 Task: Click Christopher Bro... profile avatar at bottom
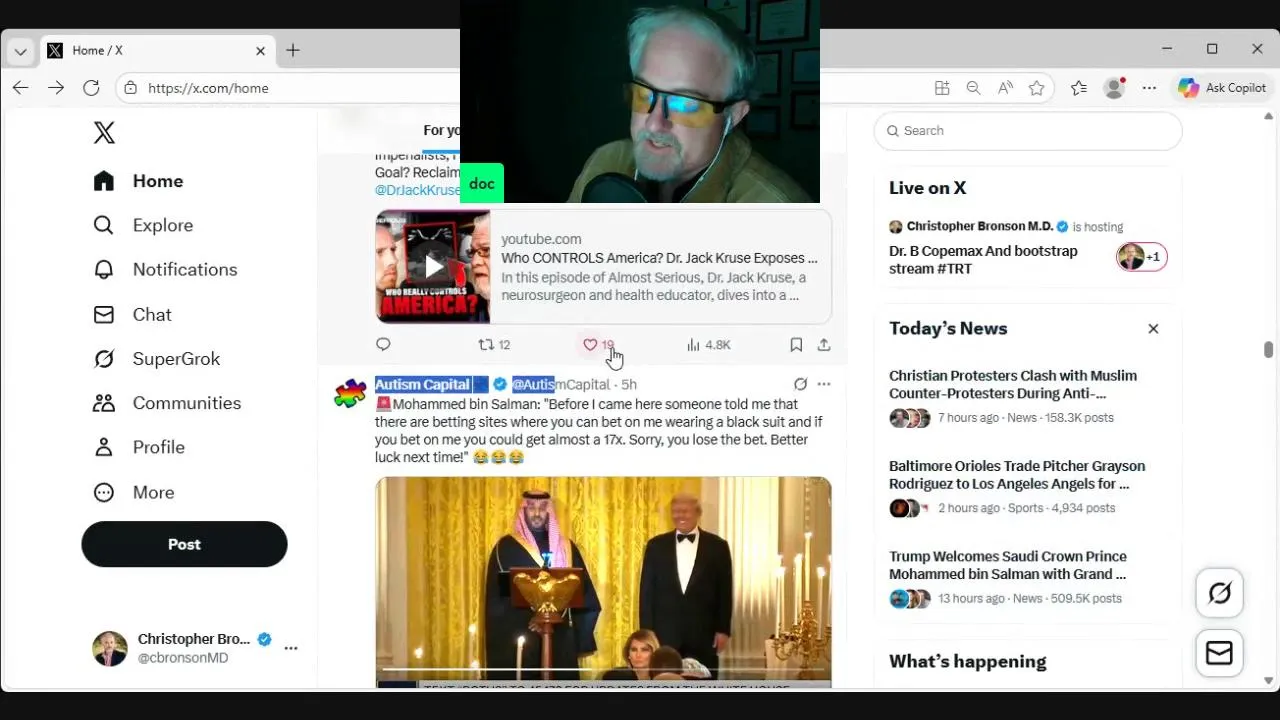pos(110,648)
